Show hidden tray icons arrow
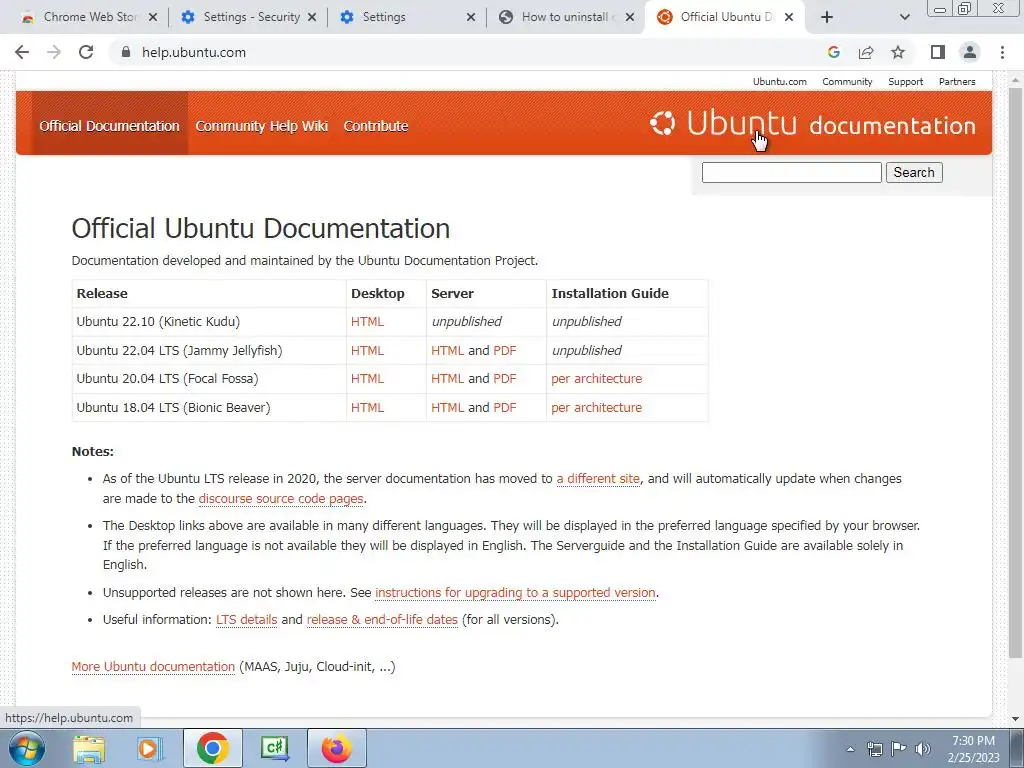This screenshot has height=768, width=1024. 850,749
